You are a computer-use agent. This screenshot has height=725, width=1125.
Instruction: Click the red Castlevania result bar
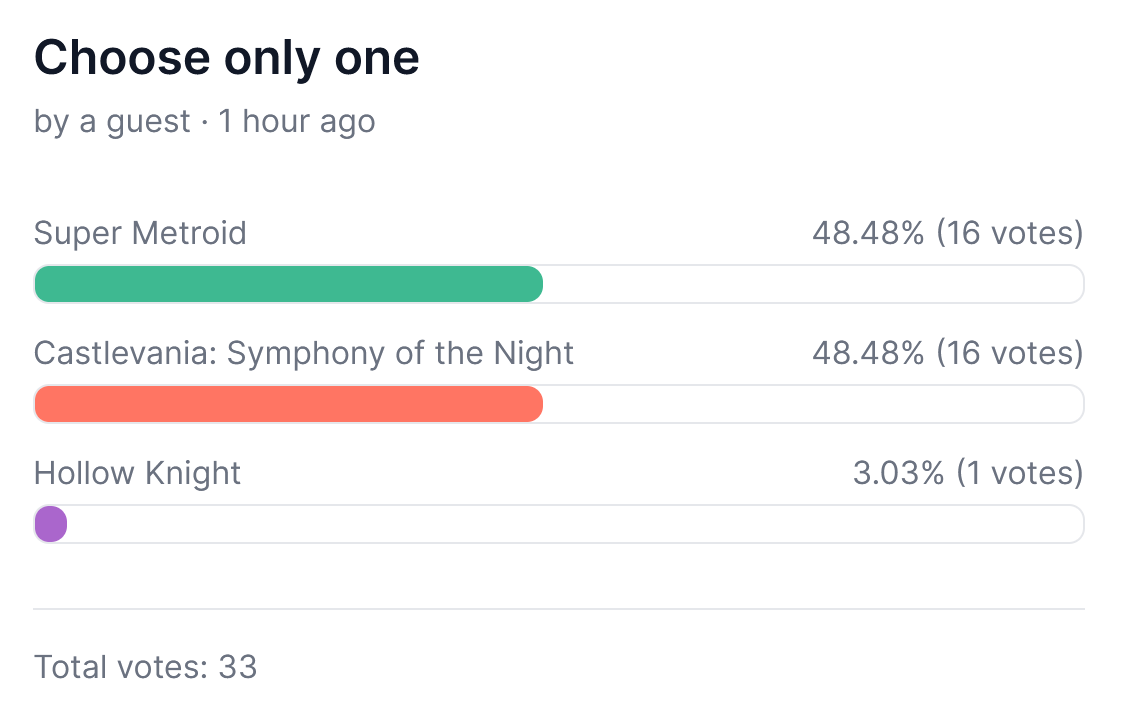[x=288, y=404]
